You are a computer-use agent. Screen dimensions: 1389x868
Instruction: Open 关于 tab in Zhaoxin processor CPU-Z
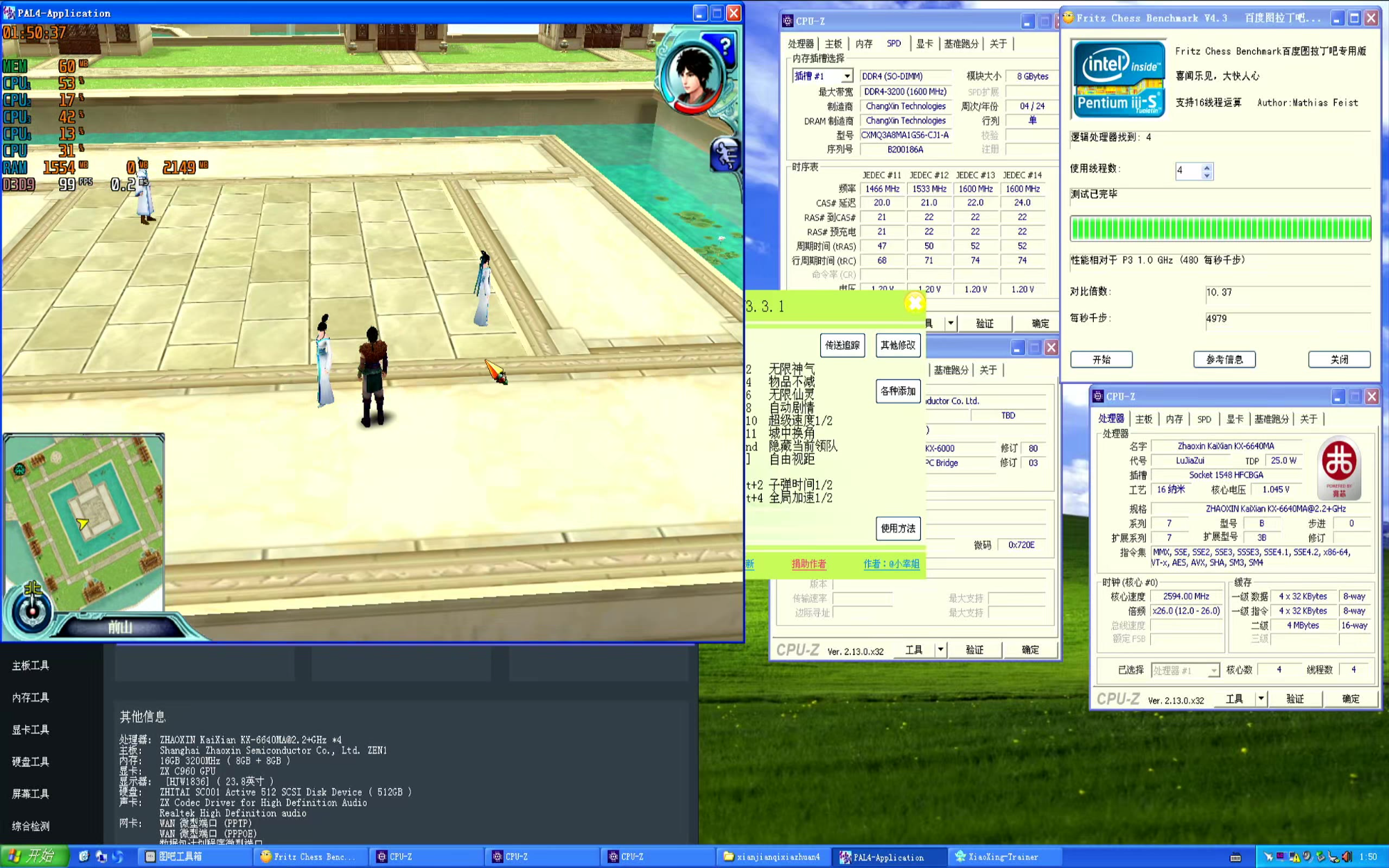(x=1308, y=419)
